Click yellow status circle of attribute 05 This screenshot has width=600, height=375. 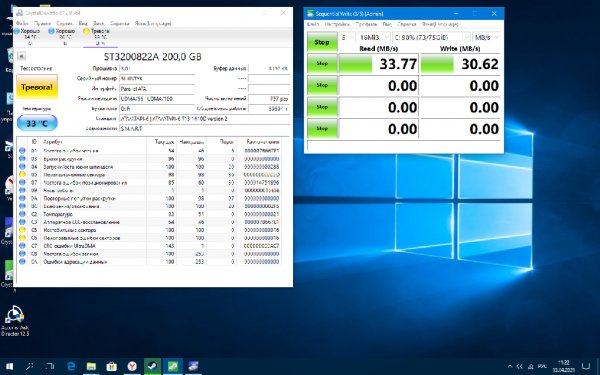coord(22,174)
